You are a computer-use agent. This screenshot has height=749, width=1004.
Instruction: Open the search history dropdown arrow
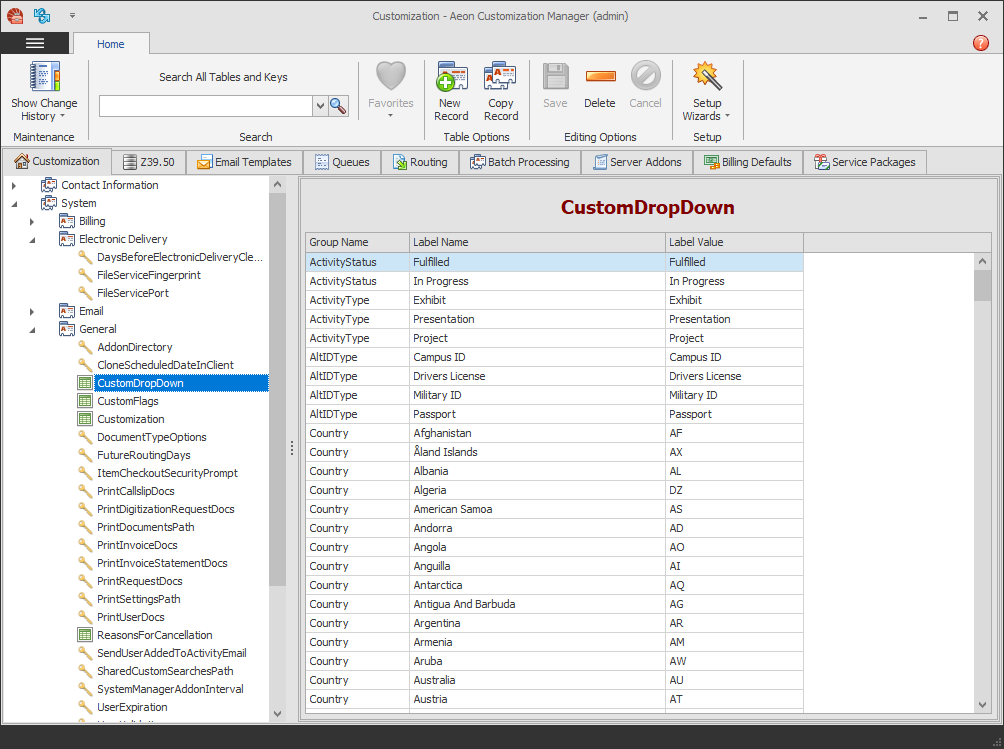click(320, 105)
